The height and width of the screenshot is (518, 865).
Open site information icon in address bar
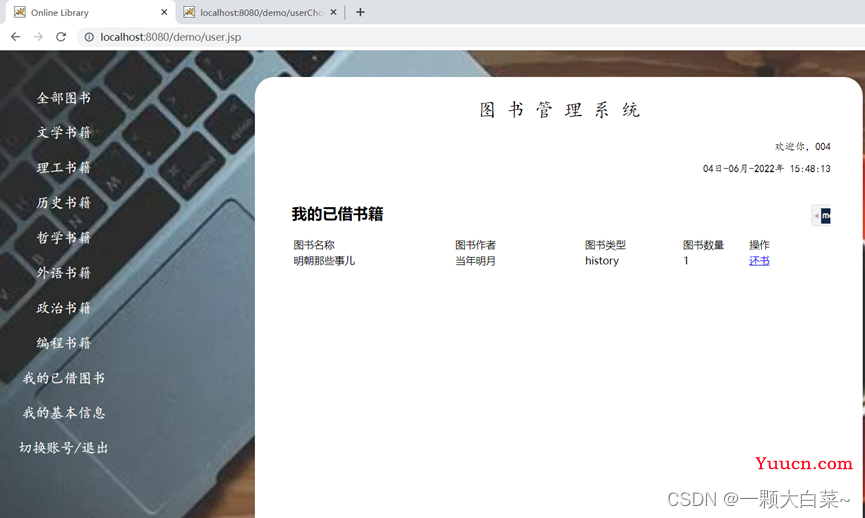(x=89, y=37)
